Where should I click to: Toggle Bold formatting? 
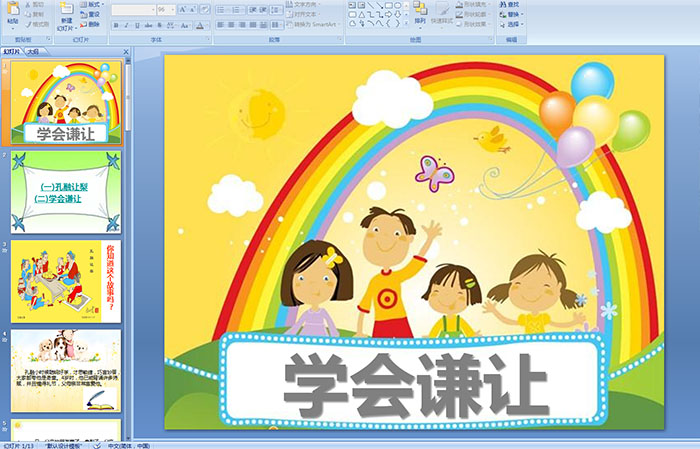pos(116,25)
